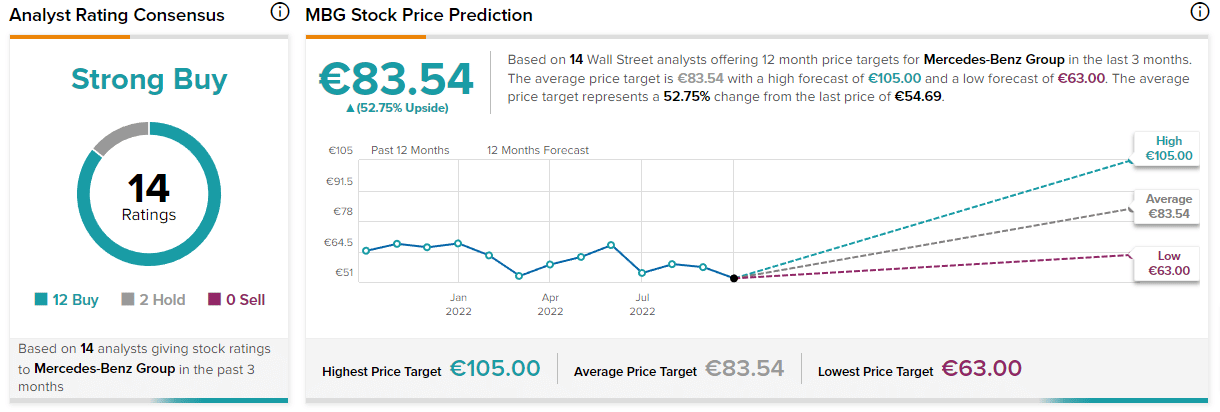Click the large €83.54 price target figure
1220x412 pixels.
point(395,78)
